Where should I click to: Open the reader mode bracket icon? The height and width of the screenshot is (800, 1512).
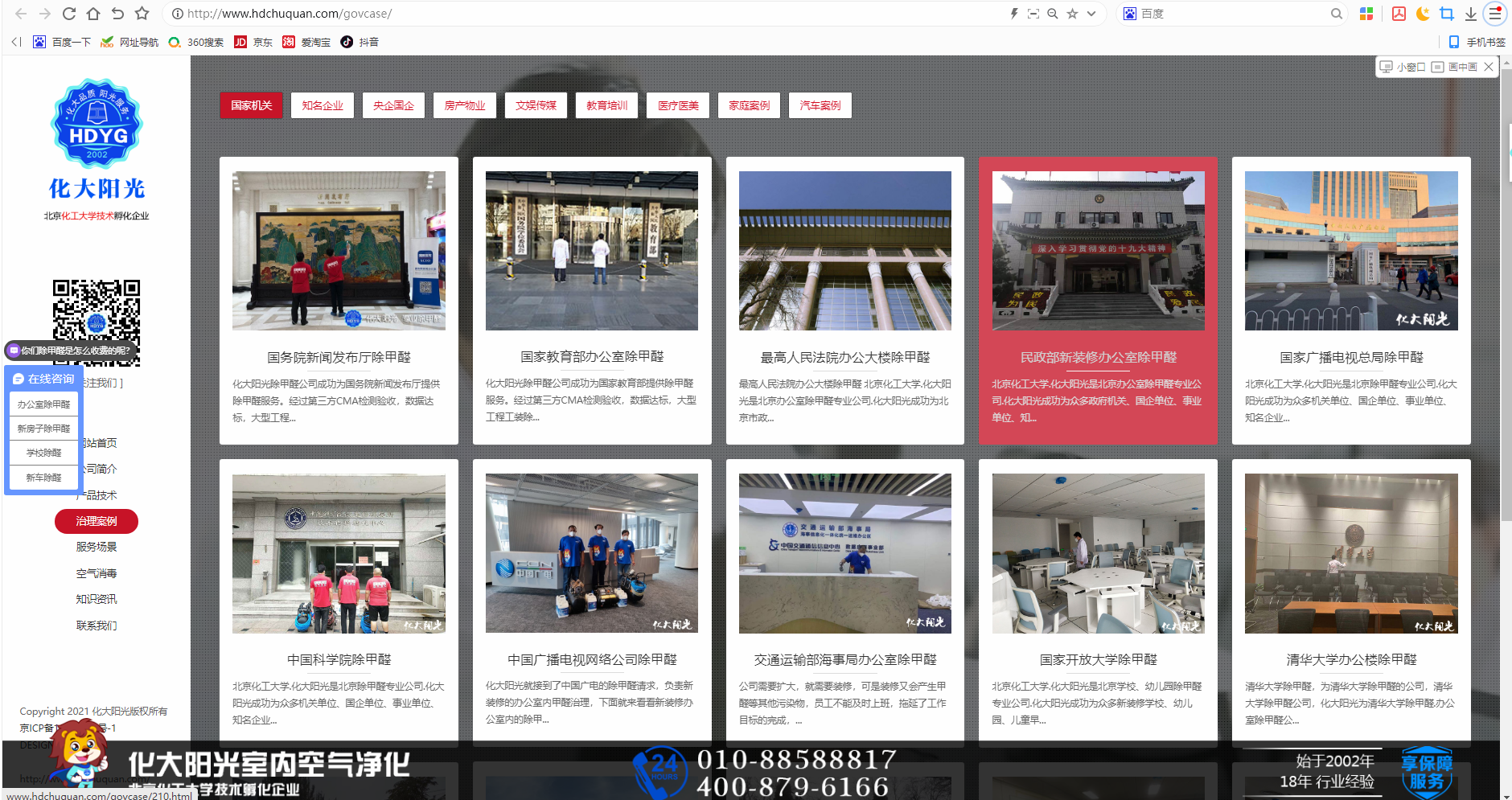pyautogui.click(x=1033, y=14)
